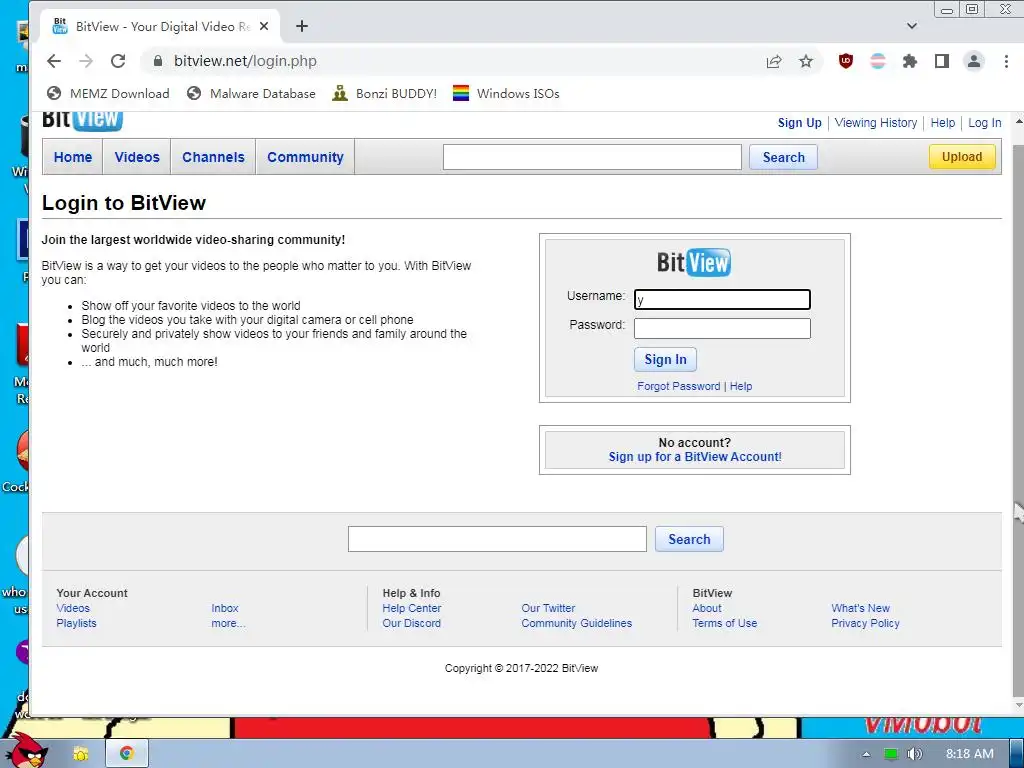Open the Malware Database bookmark
The height and width of the screenshot is (768, 1024).
coord(251,93)
